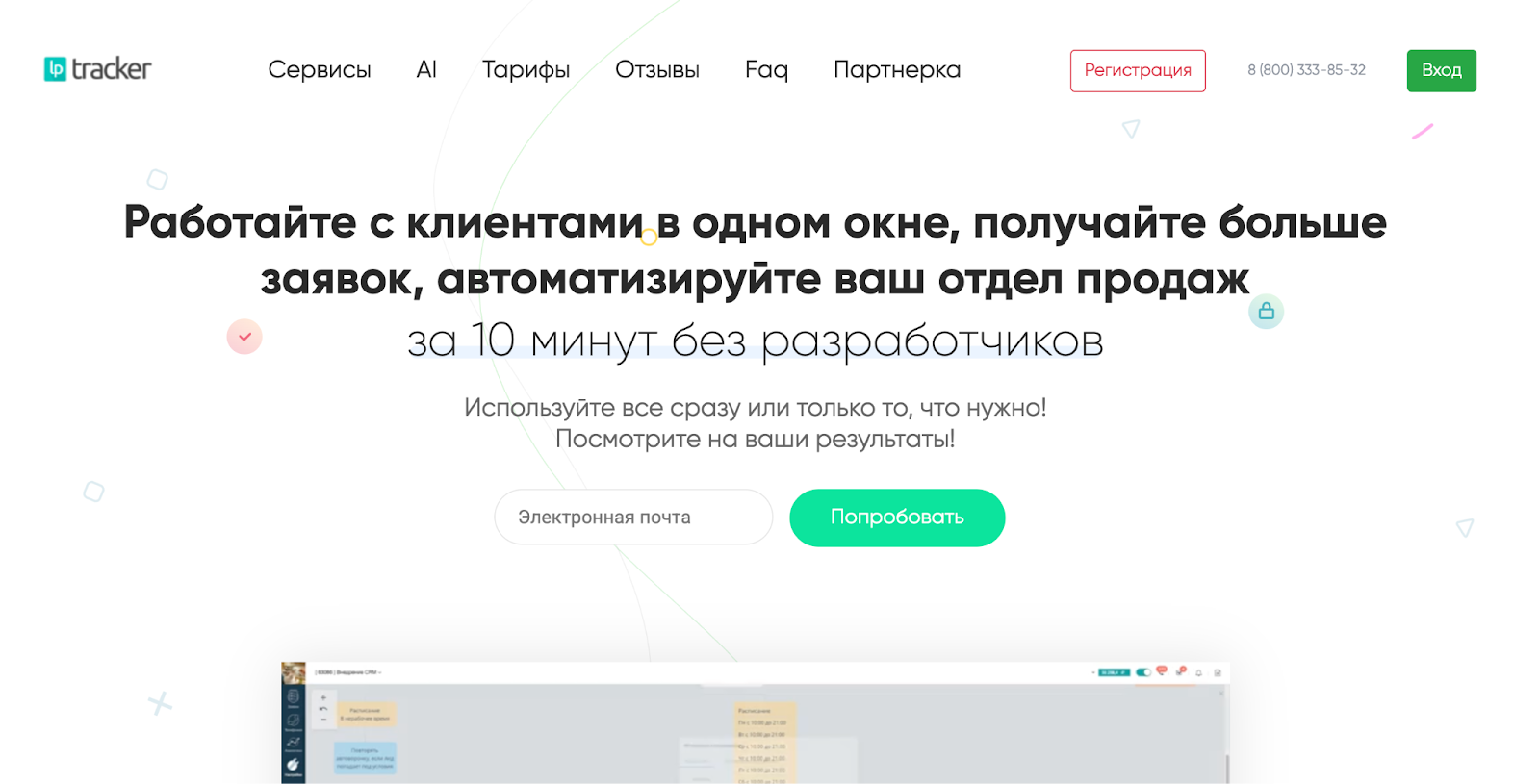Click the minus zoom icon in the preview canvas

[x=323, y=720]
